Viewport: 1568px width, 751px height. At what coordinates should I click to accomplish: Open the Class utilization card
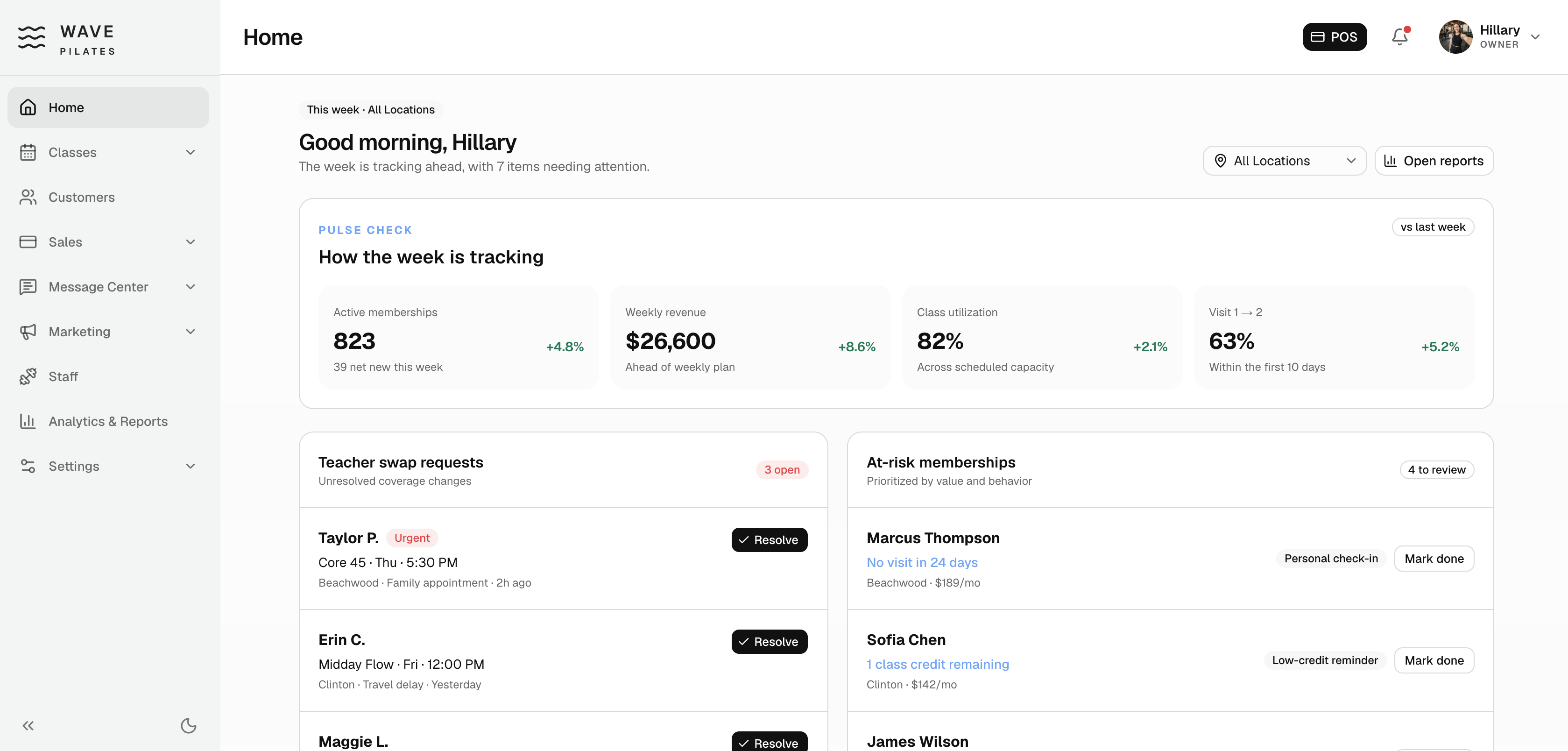coord(1042,337)
